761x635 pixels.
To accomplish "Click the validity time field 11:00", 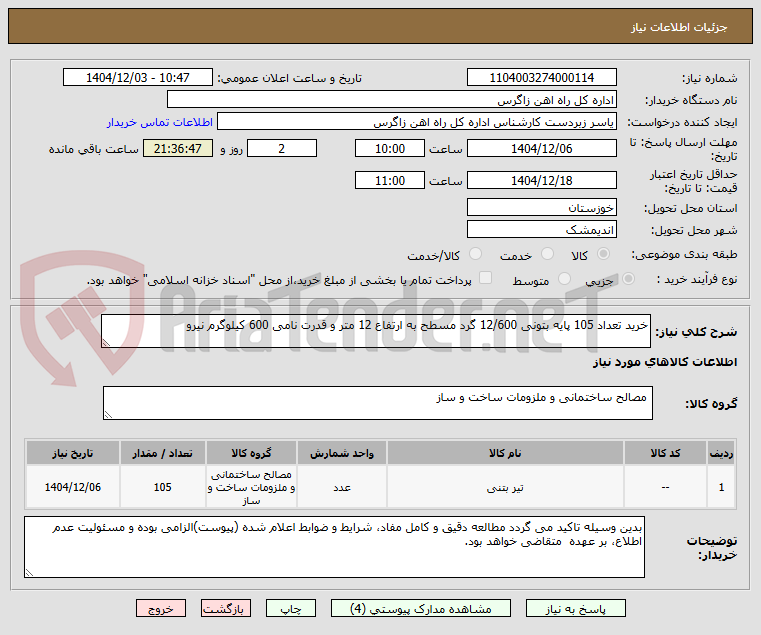I will coord(390,180).
